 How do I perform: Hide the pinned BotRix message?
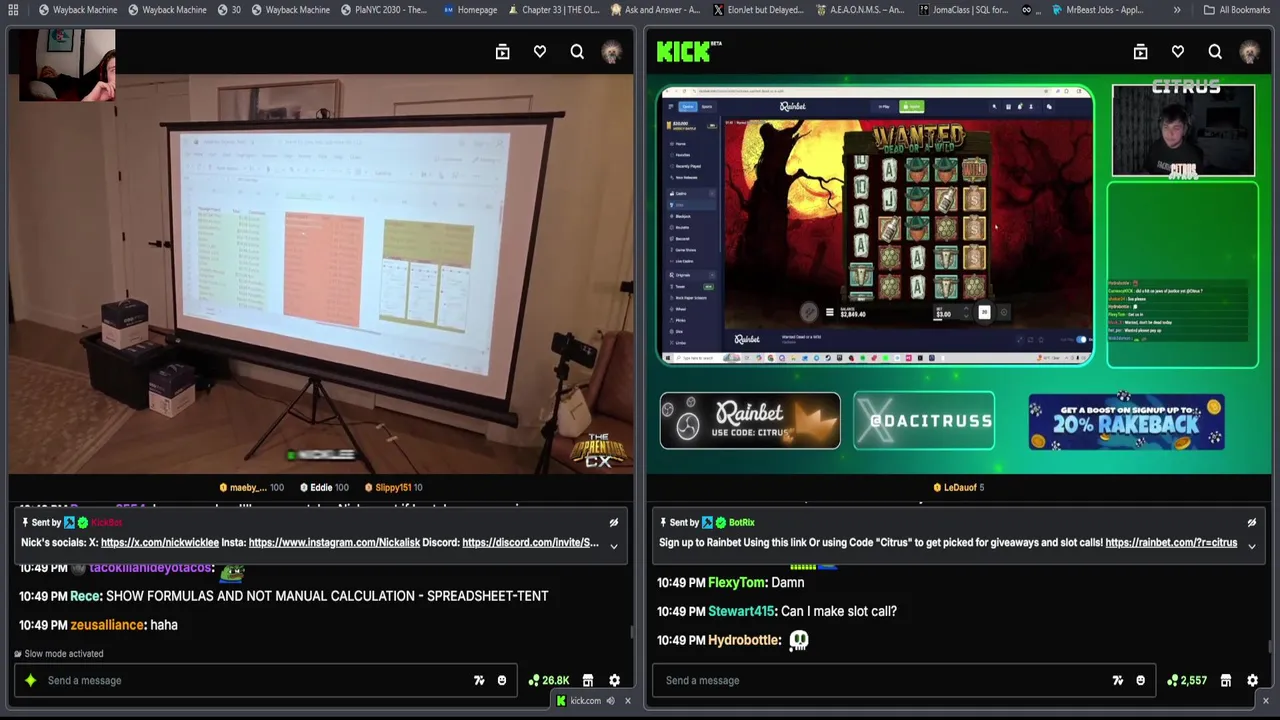click(1251, 522)
